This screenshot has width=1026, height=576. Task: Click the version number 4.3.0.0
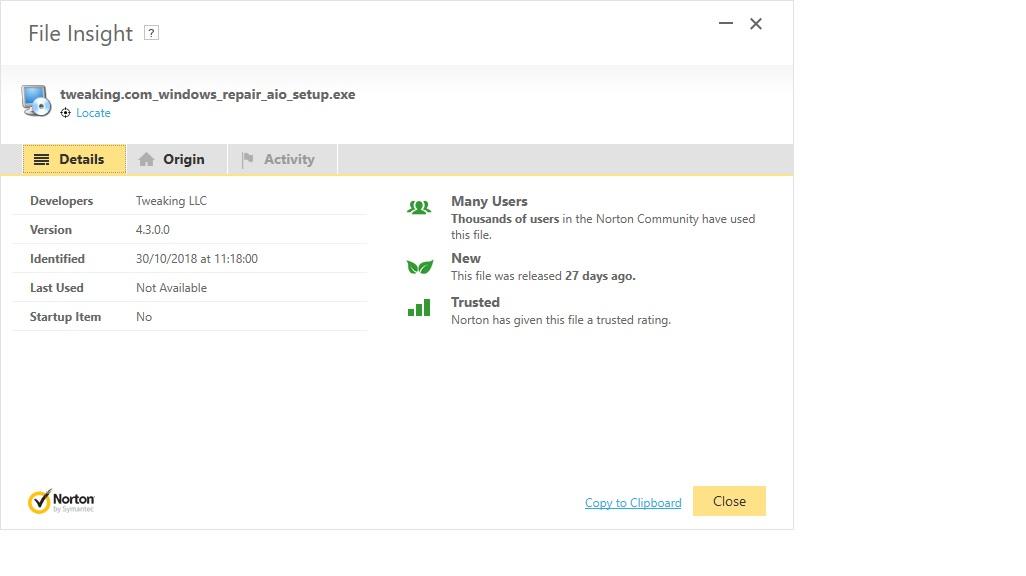(x=153, y=230)
